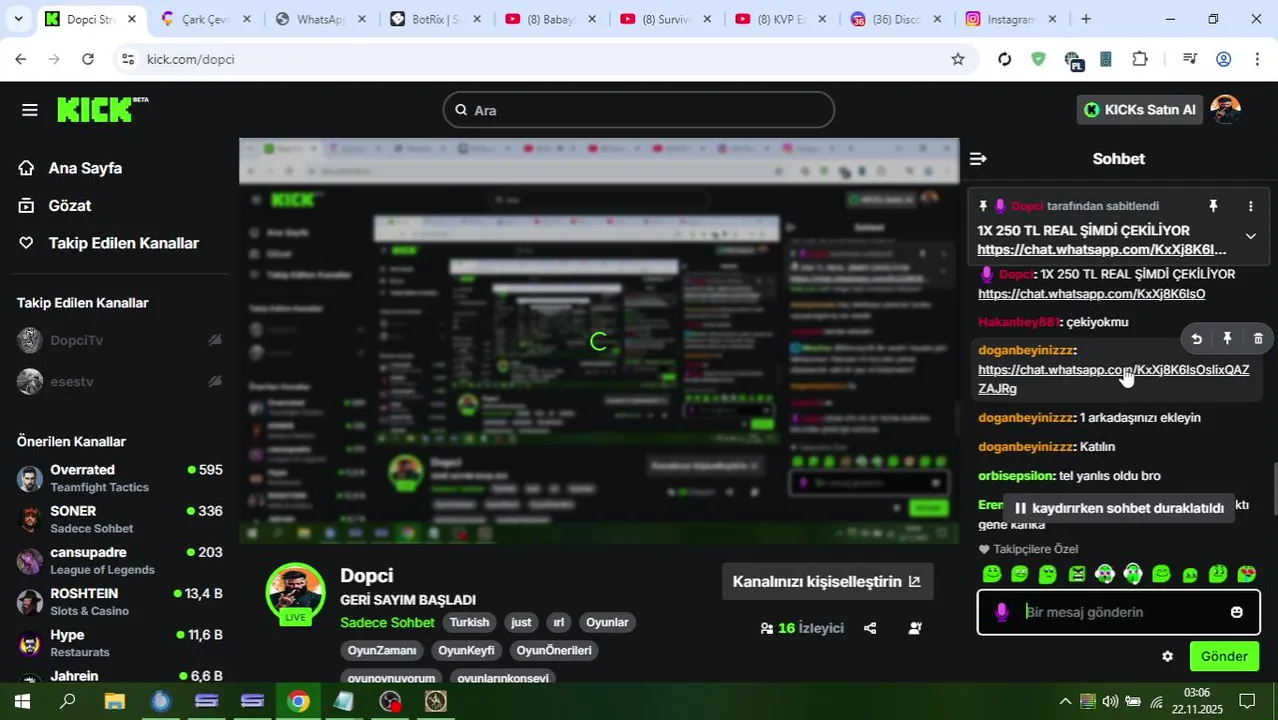1278x720 pixels.
Task: Select the first green emote
Action: click(992, 574)
